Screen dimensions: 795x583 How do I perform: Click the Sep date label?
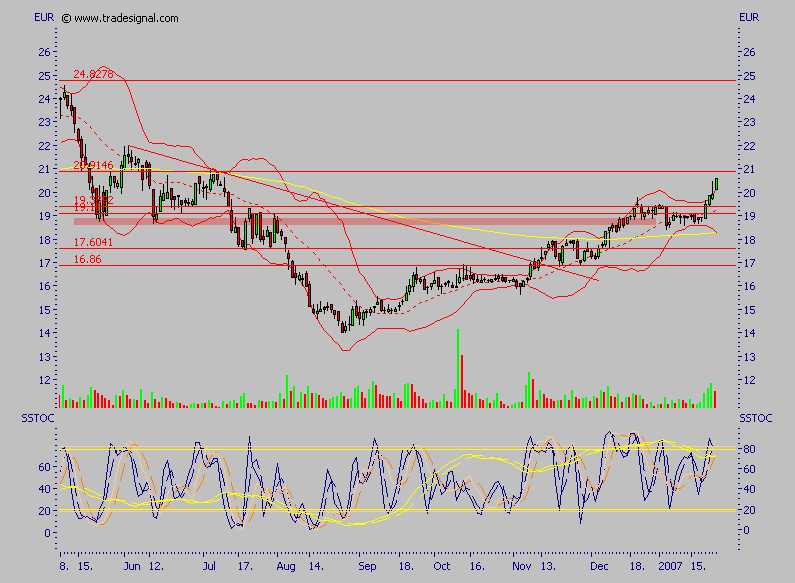coord(367,566)
